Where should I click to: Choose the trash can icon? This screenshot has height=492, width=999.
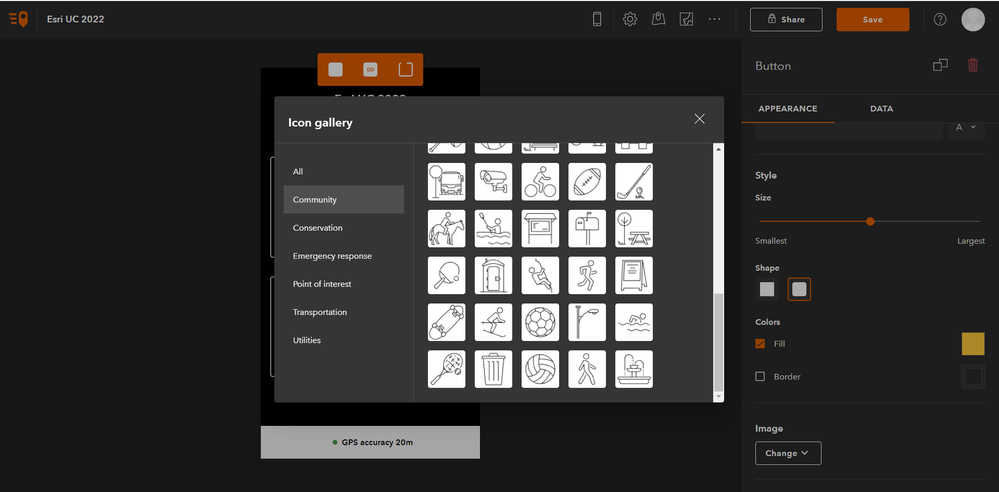pos(493,369)
